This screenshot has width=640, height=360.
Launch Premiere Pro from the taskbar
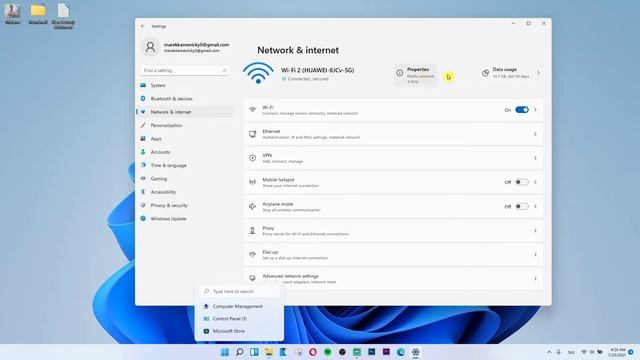tap(386, 351)
